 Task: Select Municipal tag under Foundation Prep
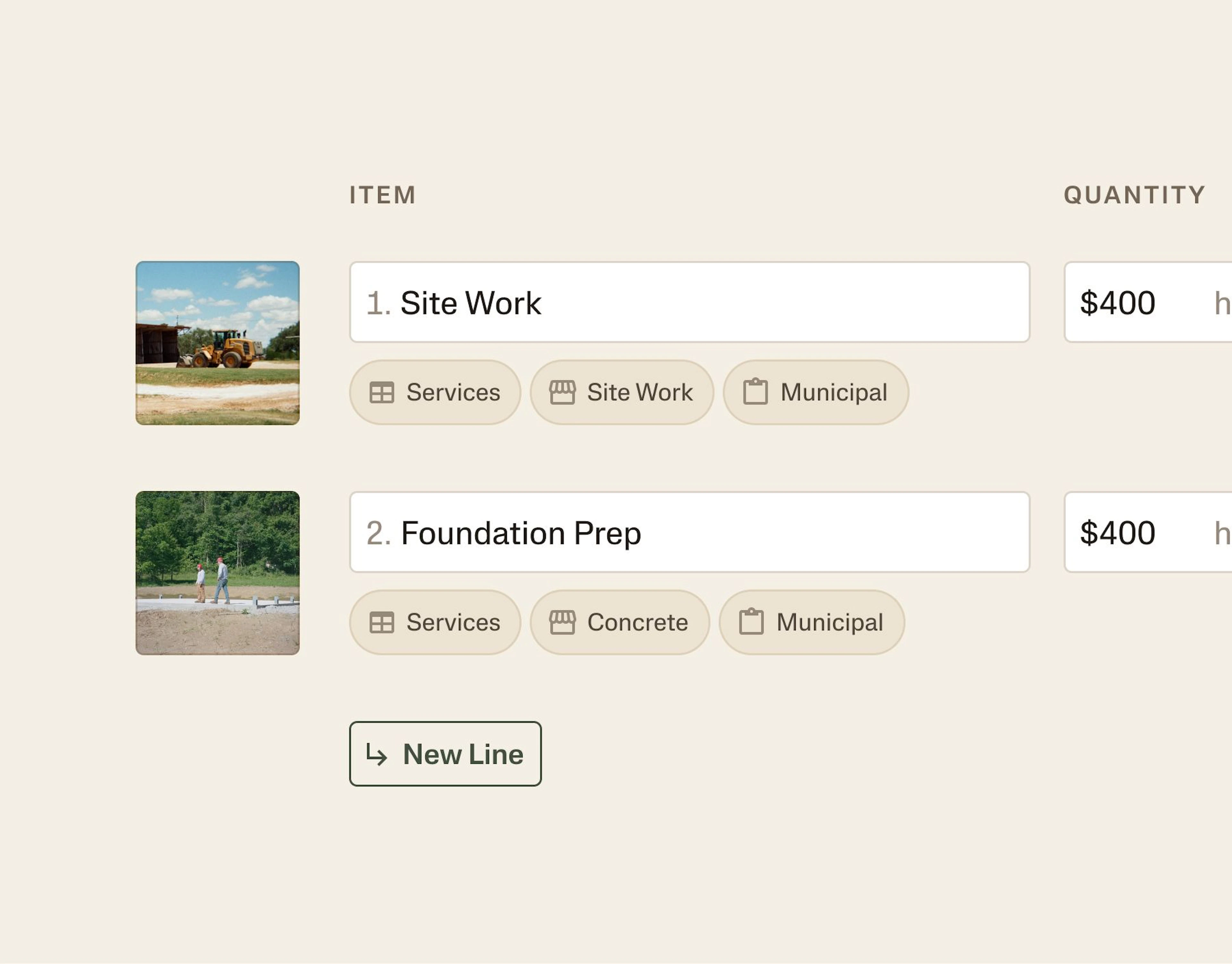pyautogui.click(x=812, y=623)
